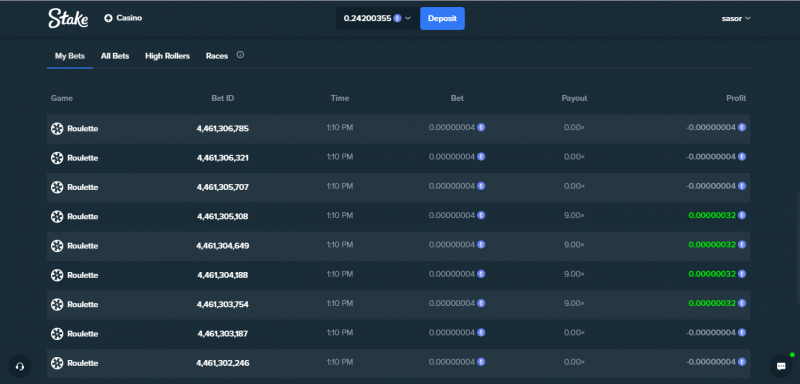Screen dimensions: 800x384
Task: Open bet ID 4,461,303,187
Action: coord(222,334)
